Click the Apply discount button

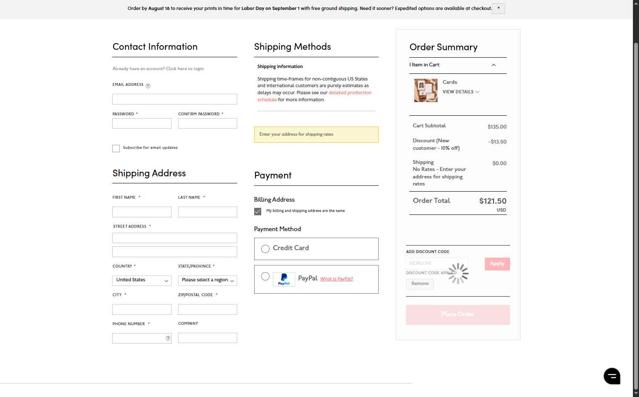coord(497,264)
